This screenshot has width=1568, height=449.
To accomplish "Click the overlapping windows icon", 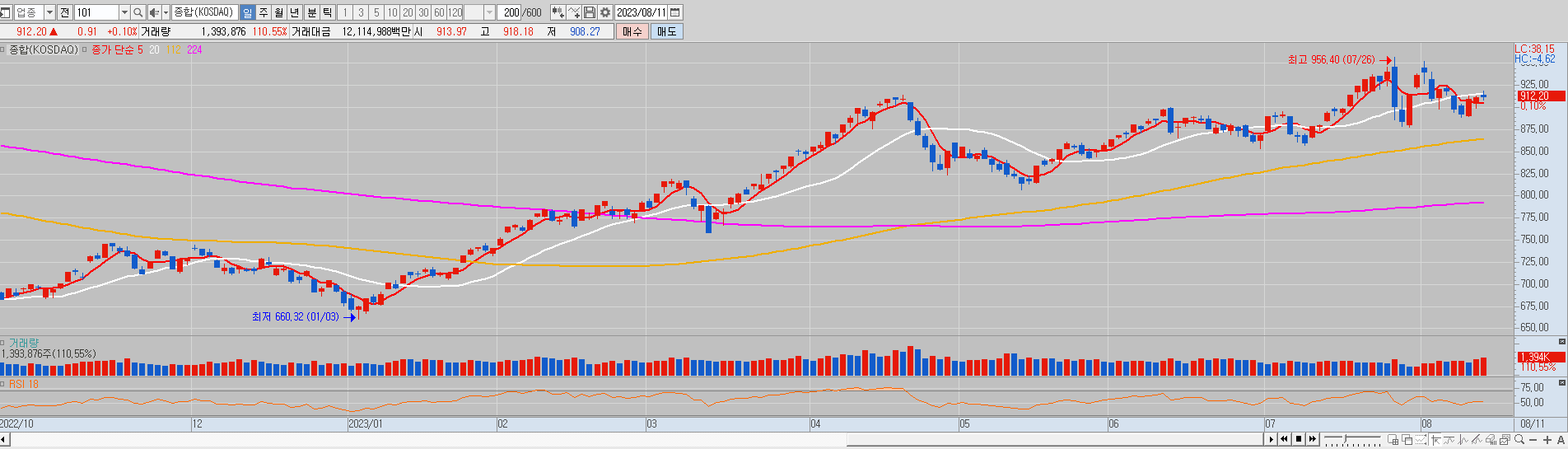I will coord(1407,440).
